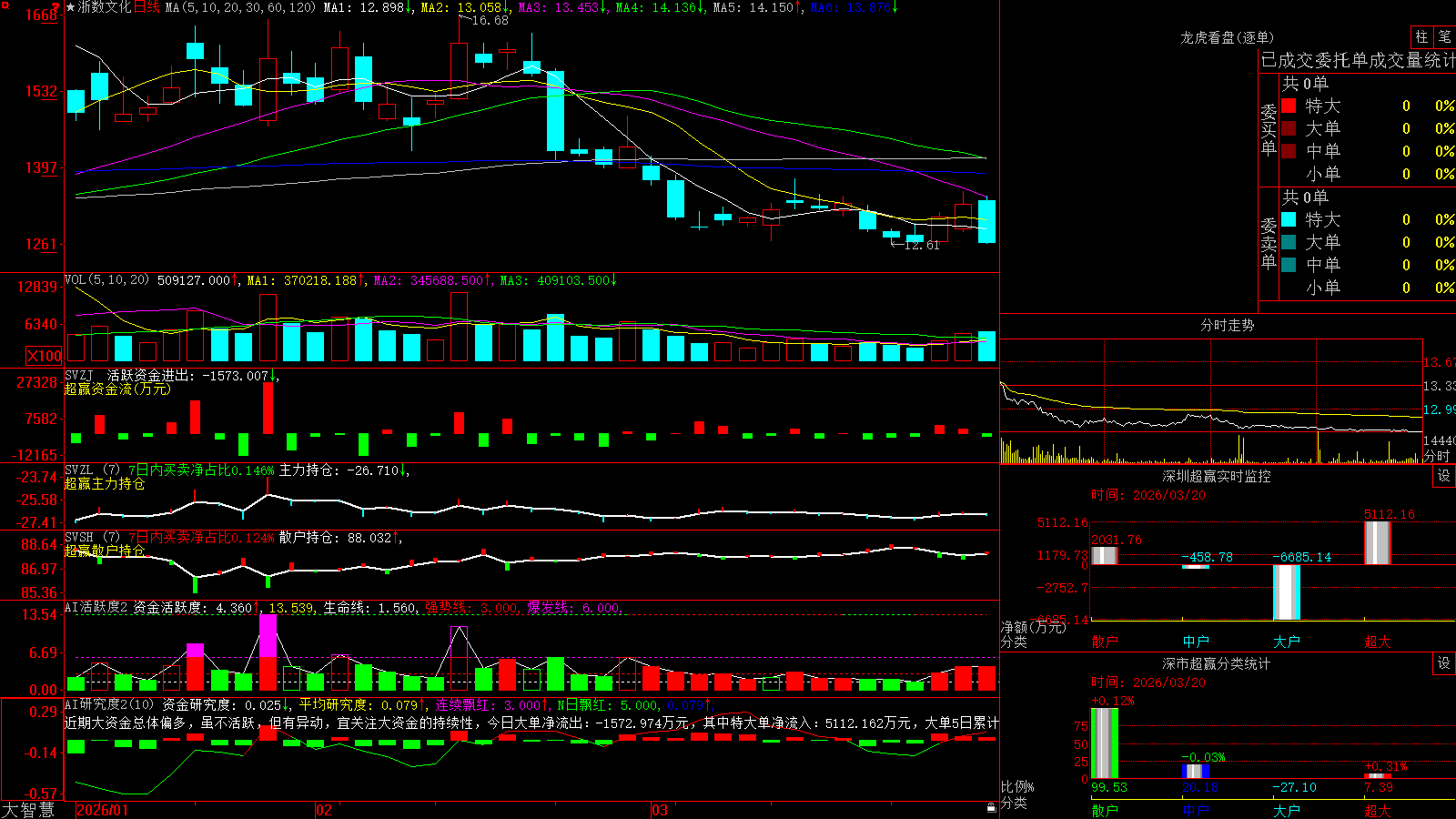The image size is (1456, 819).
Task: Click the dark red 中单 swatch under 委买单
Action: 1289,150
